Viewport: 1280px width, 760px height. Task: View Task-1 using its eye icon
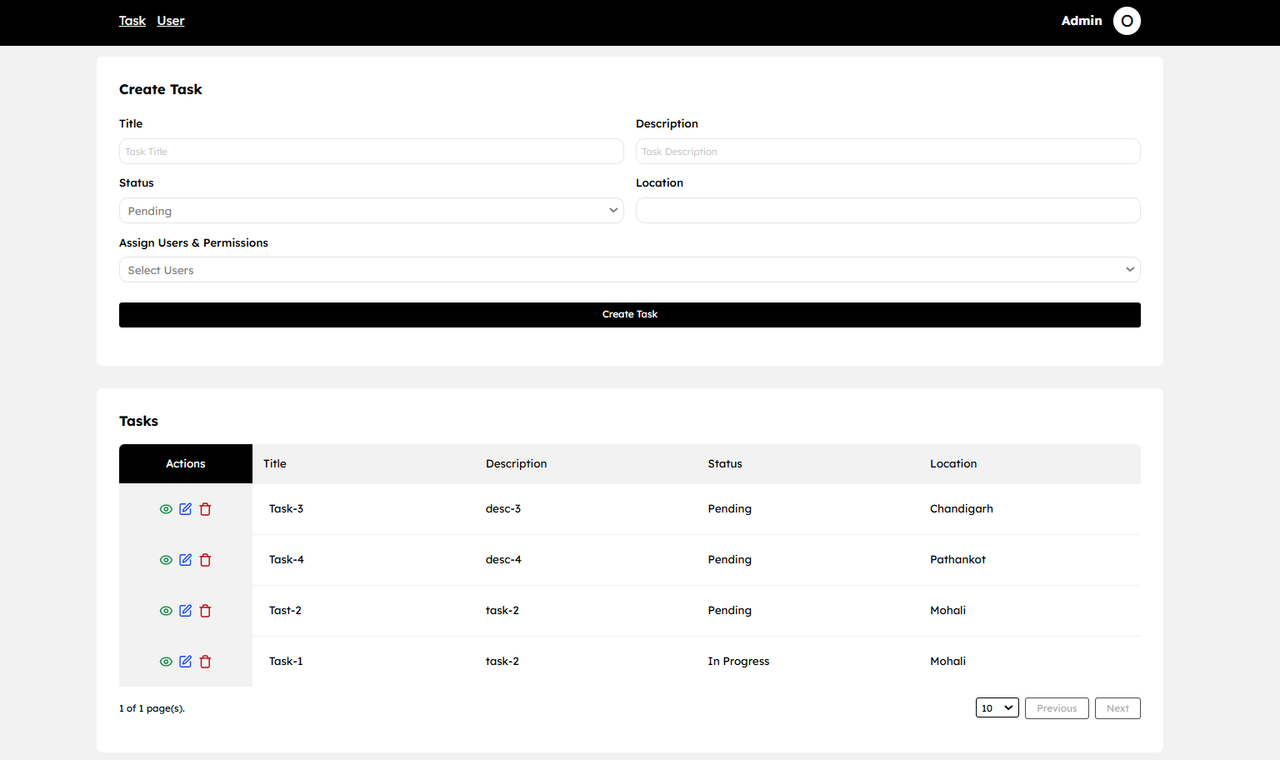166,662
